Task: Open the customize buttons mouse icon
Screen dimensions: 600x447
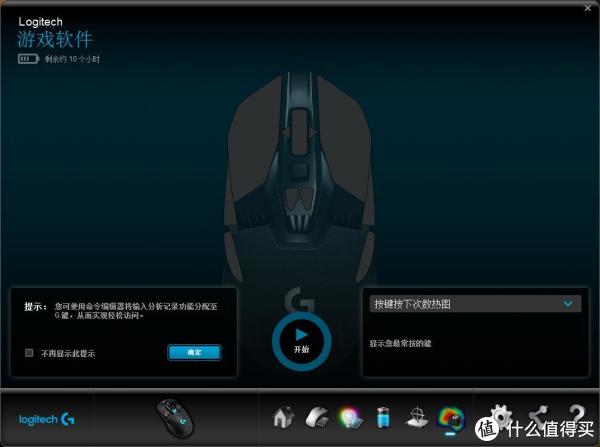Action: point(317,417)
